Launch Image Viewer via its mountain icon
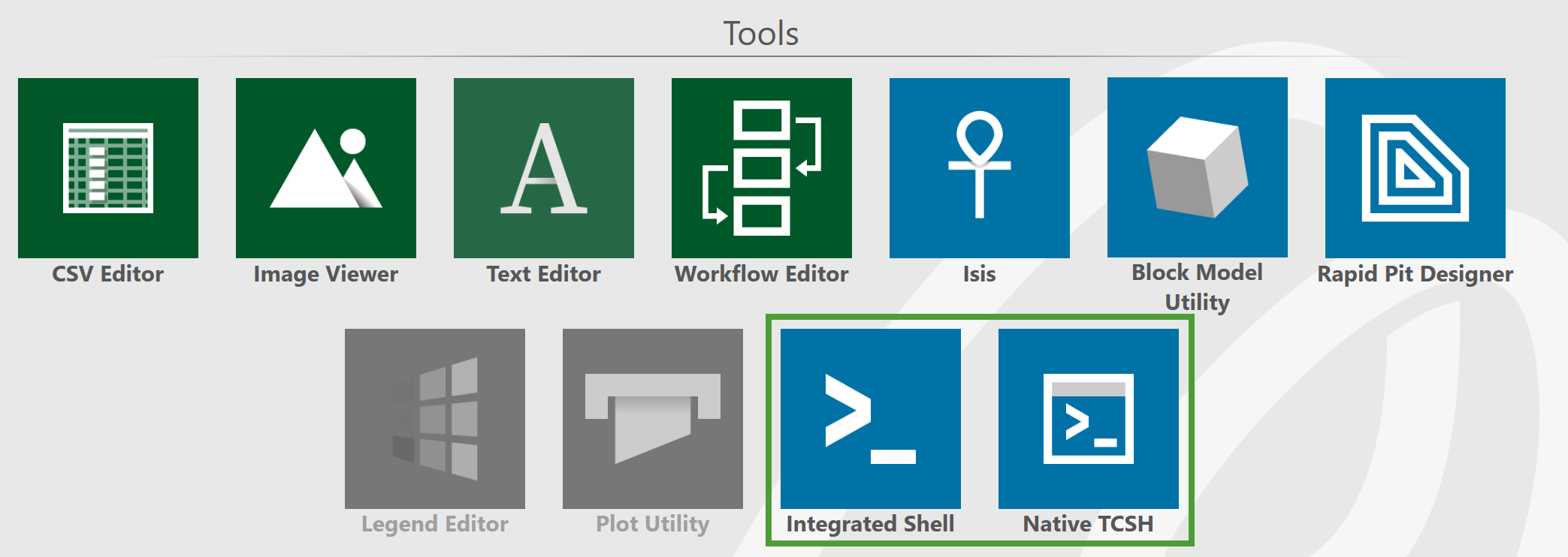 pyautogui.click(x=326, y=167)
